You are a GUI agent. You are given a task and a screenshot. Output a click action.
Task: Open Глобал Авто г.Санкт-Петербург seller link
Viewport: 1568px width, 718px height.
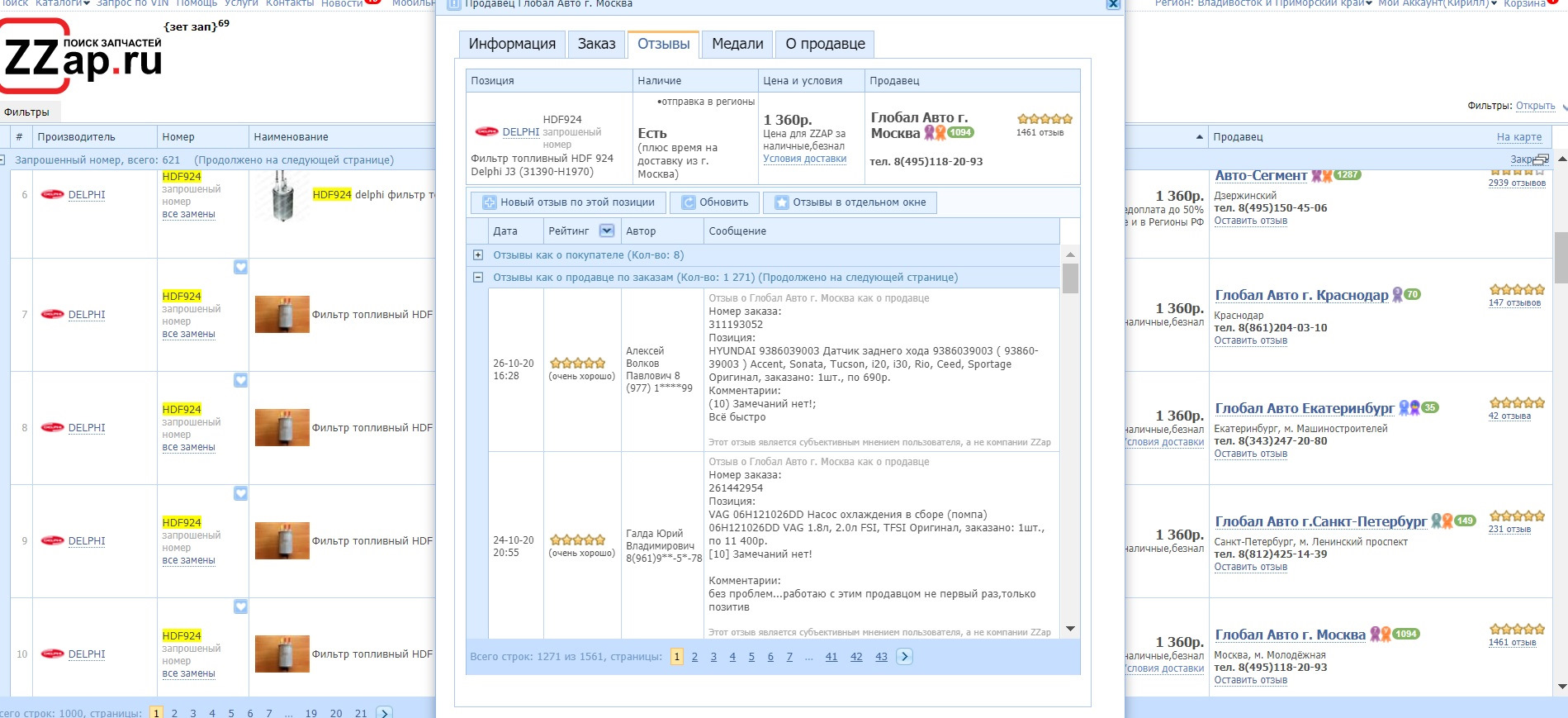click(1321, 522)
